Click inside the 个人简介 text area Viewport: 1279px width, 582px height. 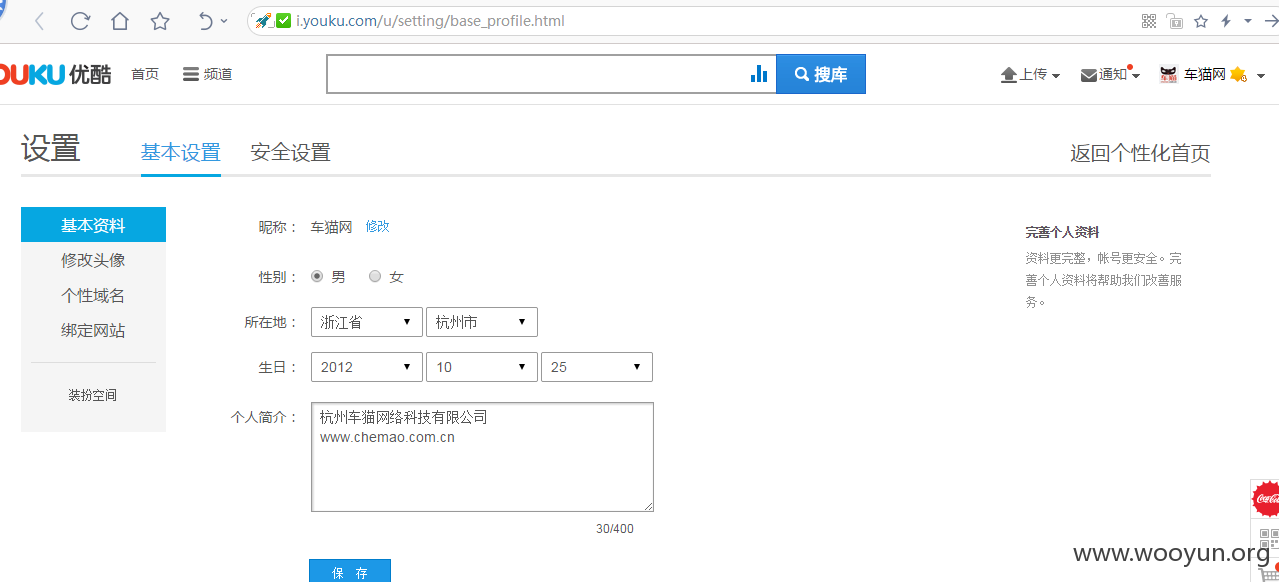pyautogui.click(x=482, y=457)
